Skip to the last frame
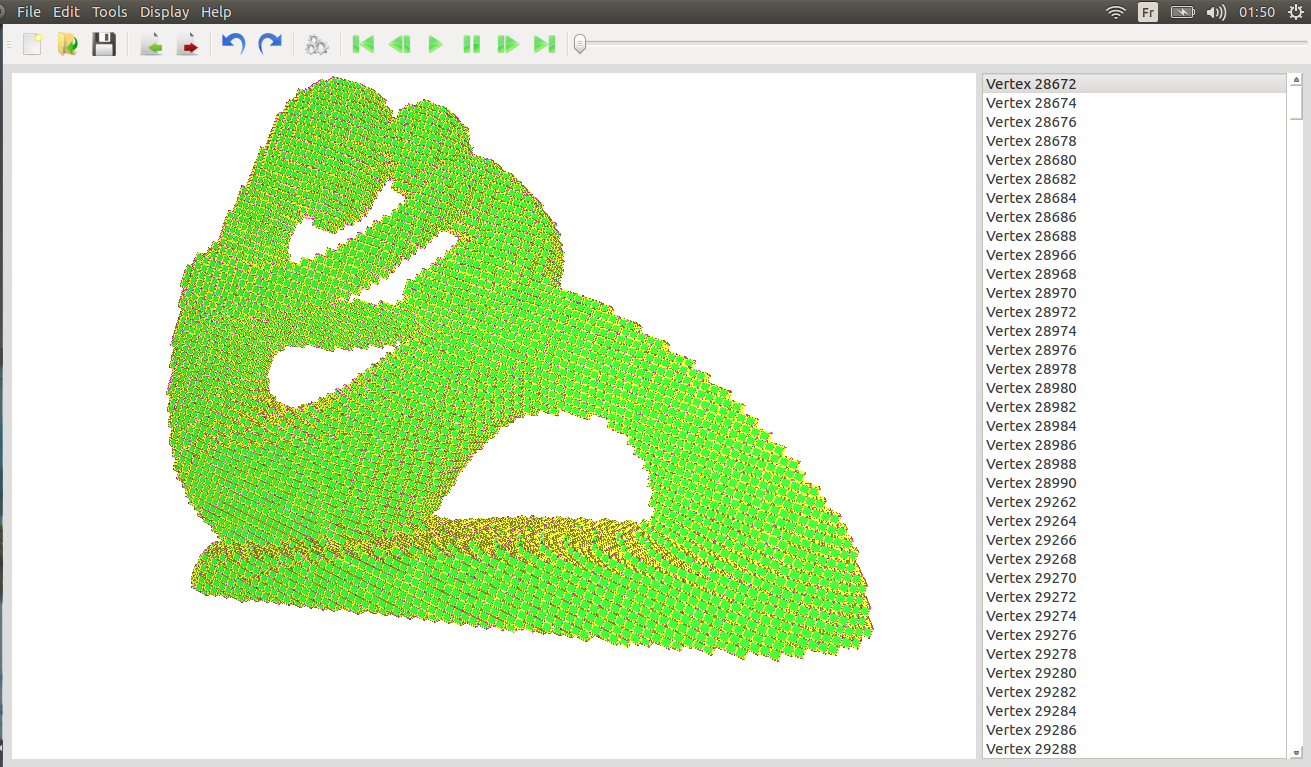1311x767 pixels. (544, 44)
